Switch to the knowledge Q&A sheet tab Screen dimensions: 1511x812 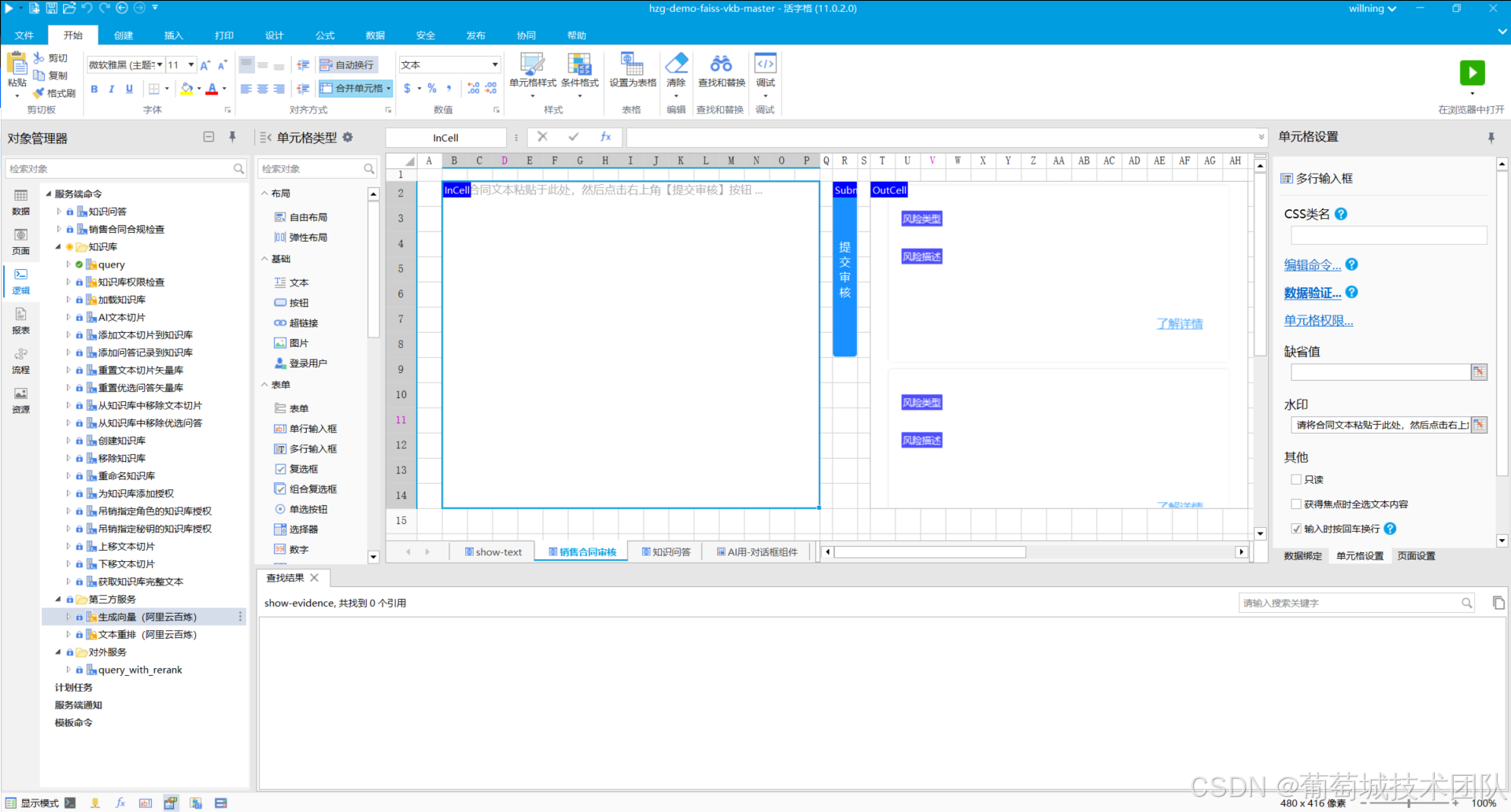tap(666, 552)
